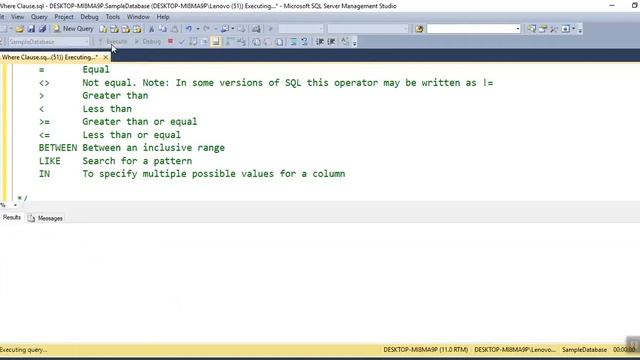
Task: Click the Save icon in toolbar
Action: tap(31, 29)
